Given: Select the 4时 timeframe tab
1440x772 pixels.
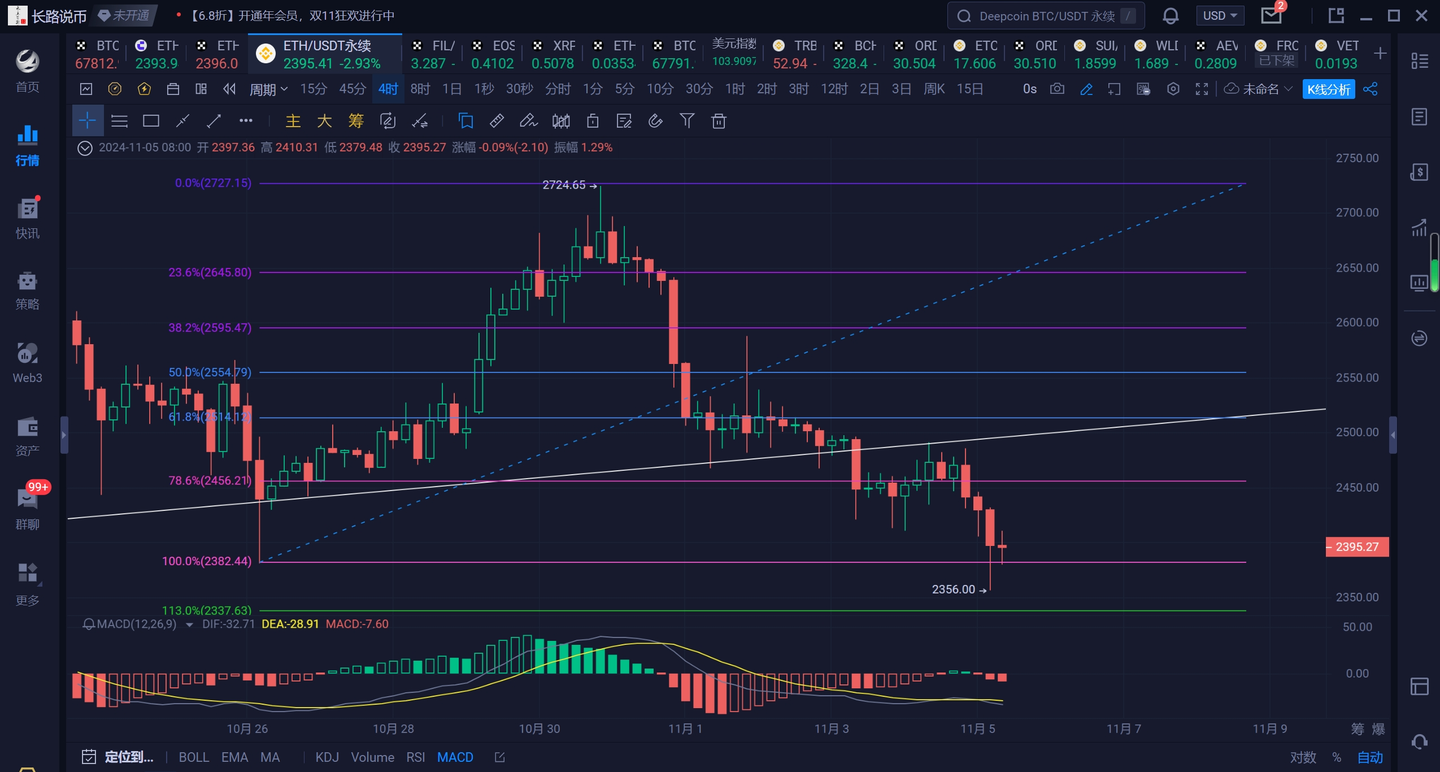Looking at the screenshot, I should (388, 89).
